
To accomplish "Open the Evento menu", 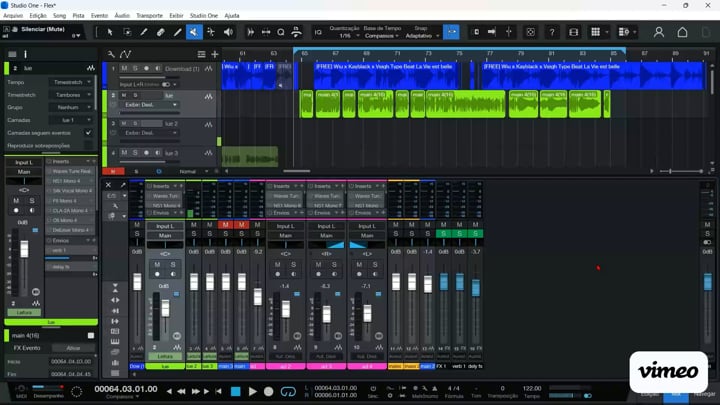I will point(99,16).
